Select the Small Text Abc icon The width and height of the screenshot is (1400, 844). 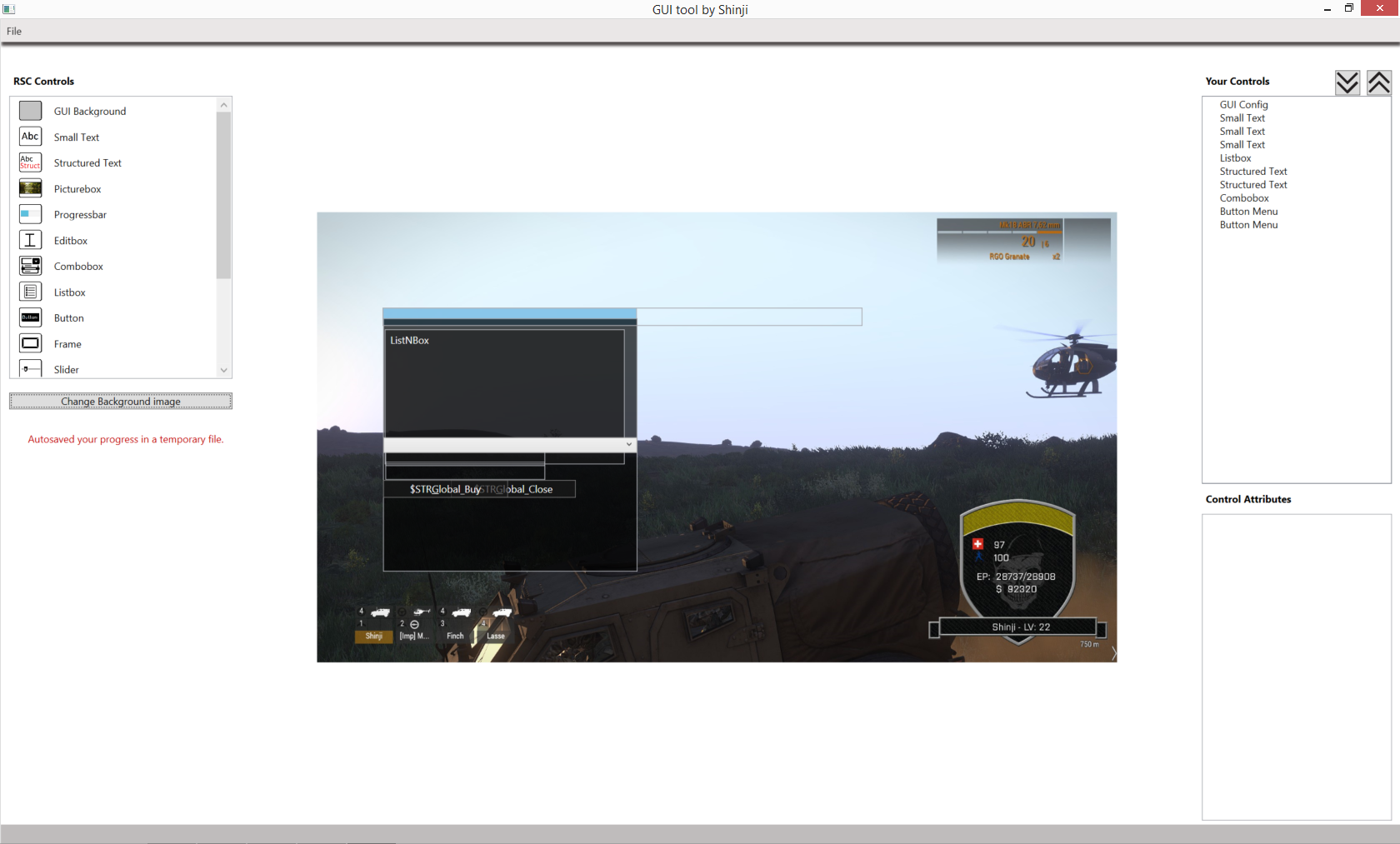point(30,137)
